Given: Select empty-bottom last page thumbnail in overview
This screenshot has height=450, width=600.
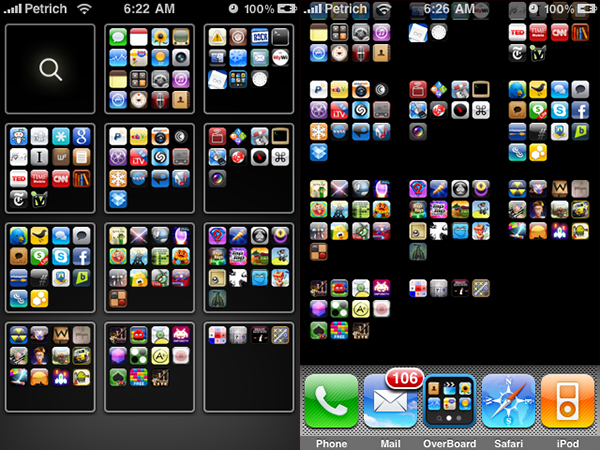Looking at the screenshot, I should 249,367.
